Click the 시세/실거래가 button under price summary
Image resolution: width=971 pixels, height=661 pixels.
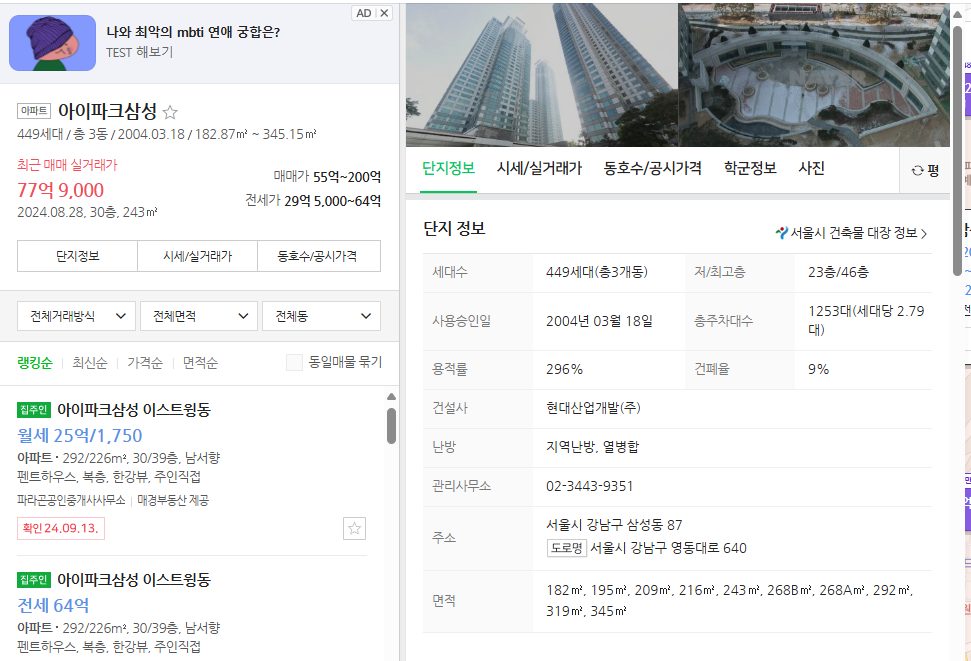click(x=198, y=256)
